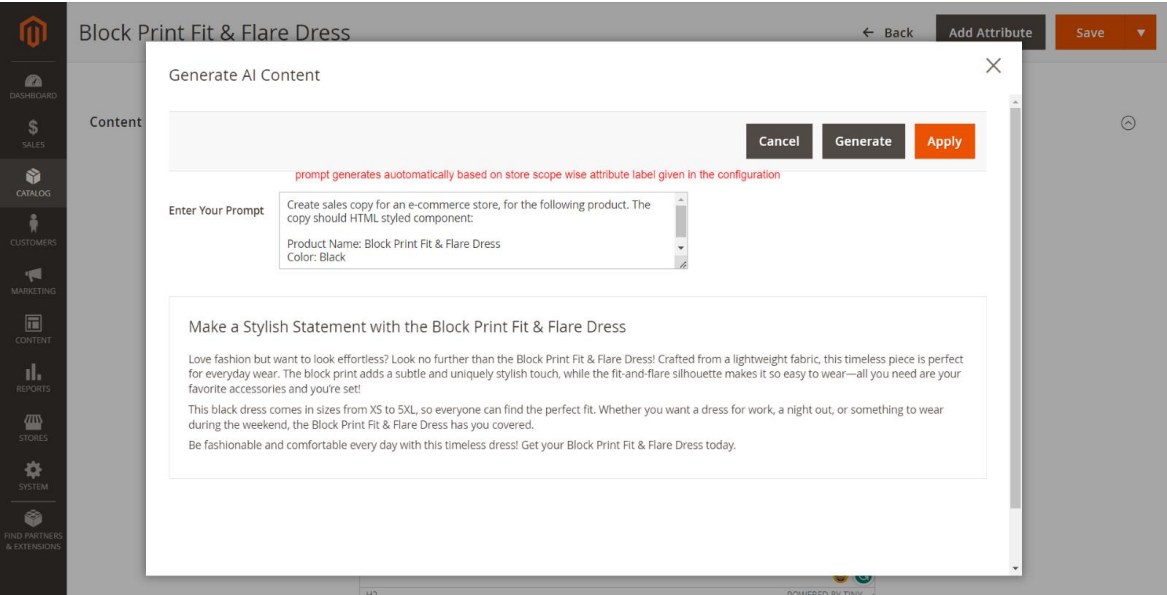
Task: Click the Cancel button
Action: [x=778, y=141]
